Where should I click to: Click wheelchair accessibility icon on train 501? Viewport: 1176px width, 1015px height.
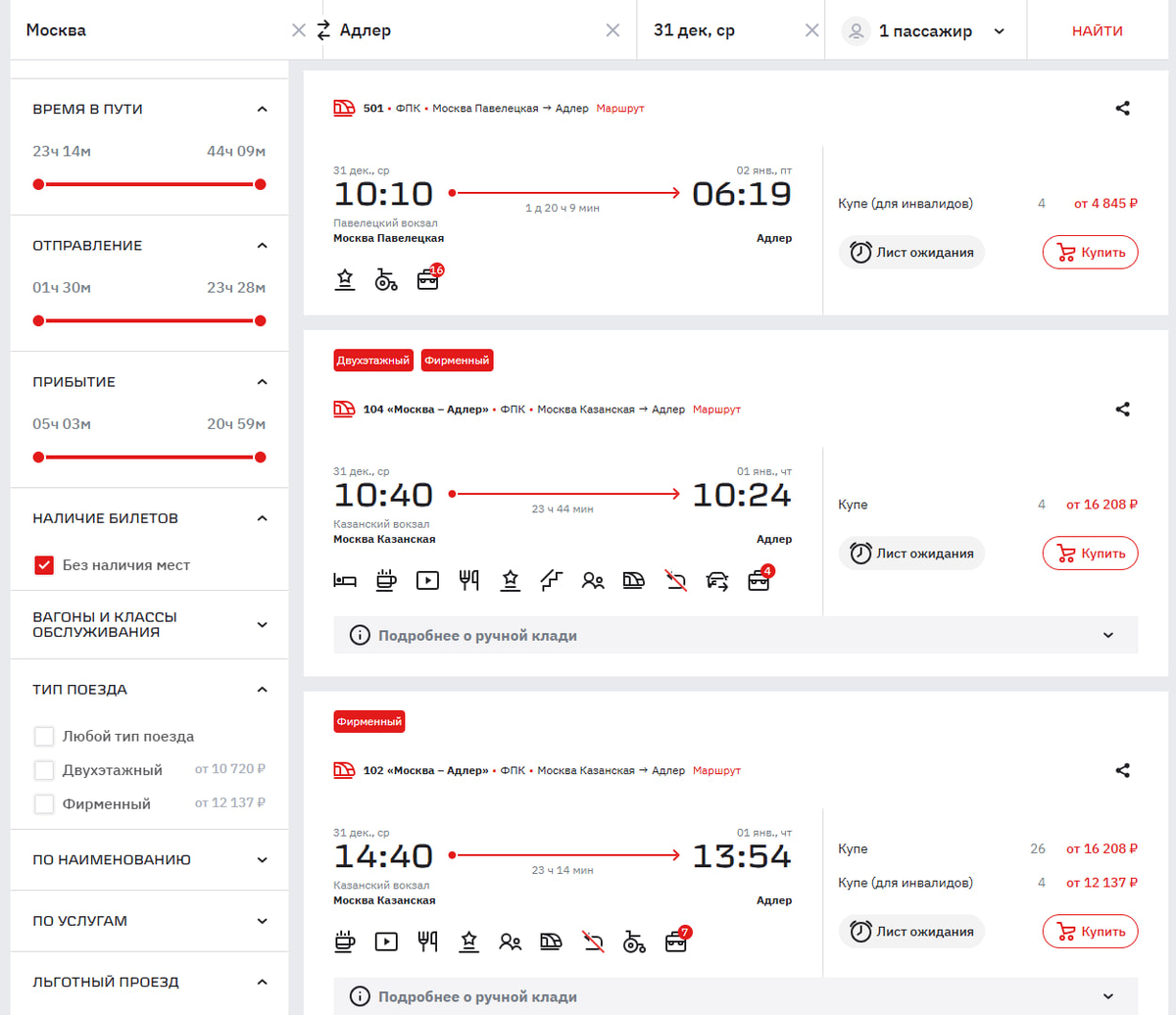point(386,280)
